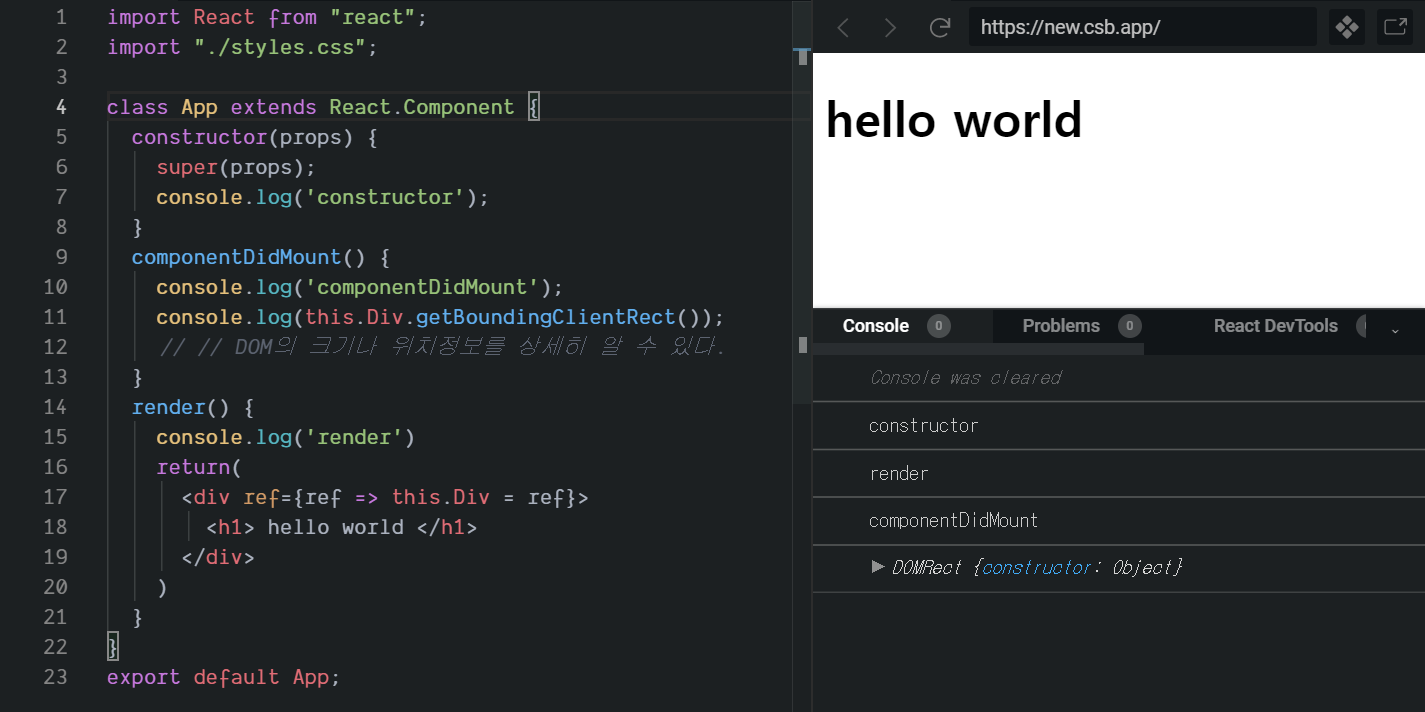1425x712 pixels.
Task: Place cursor on componentDidMount method name
Action: (236, 257)
